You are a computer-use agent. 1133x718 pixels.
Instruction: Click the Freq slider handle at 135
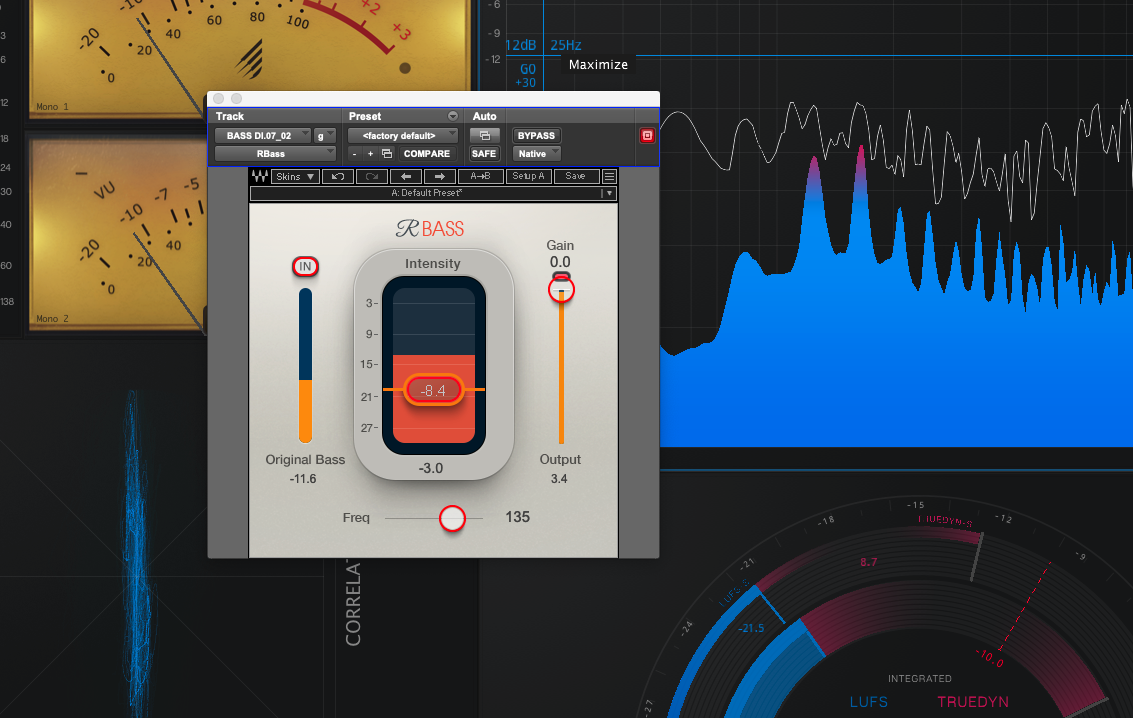(452, 518)
